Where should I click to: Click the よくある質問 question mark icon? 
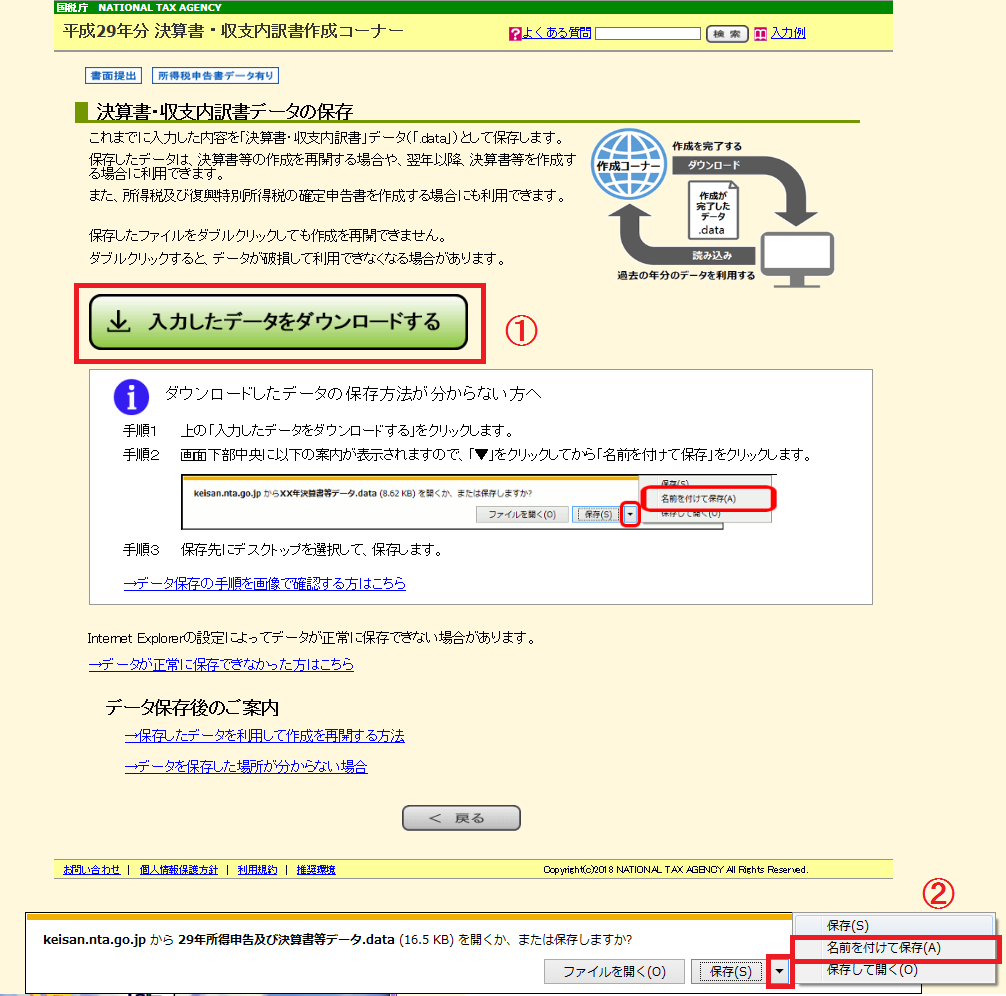pyautogui.click(x=515, y=34)
